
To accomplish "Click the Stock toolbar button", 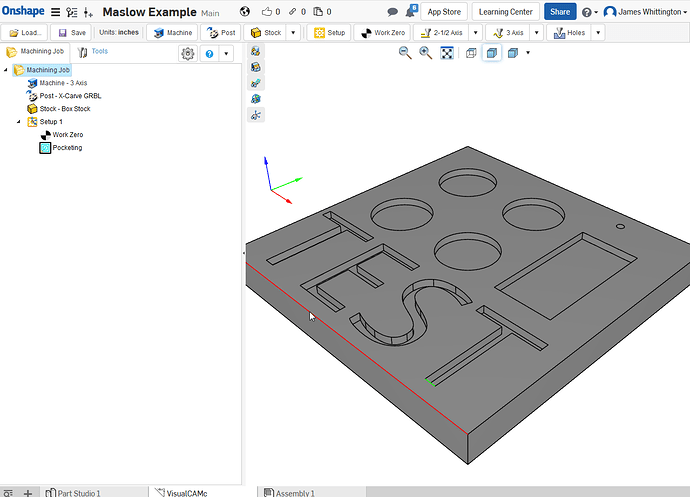I will tap(265, 33).
